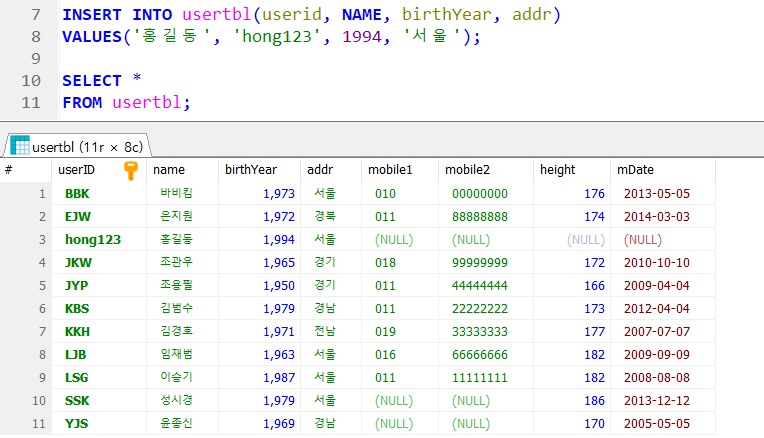The height and width of the screenshot is (438, 764).
Task: Click the birthYear cell showing 1,987
Action: pos(279,378)
